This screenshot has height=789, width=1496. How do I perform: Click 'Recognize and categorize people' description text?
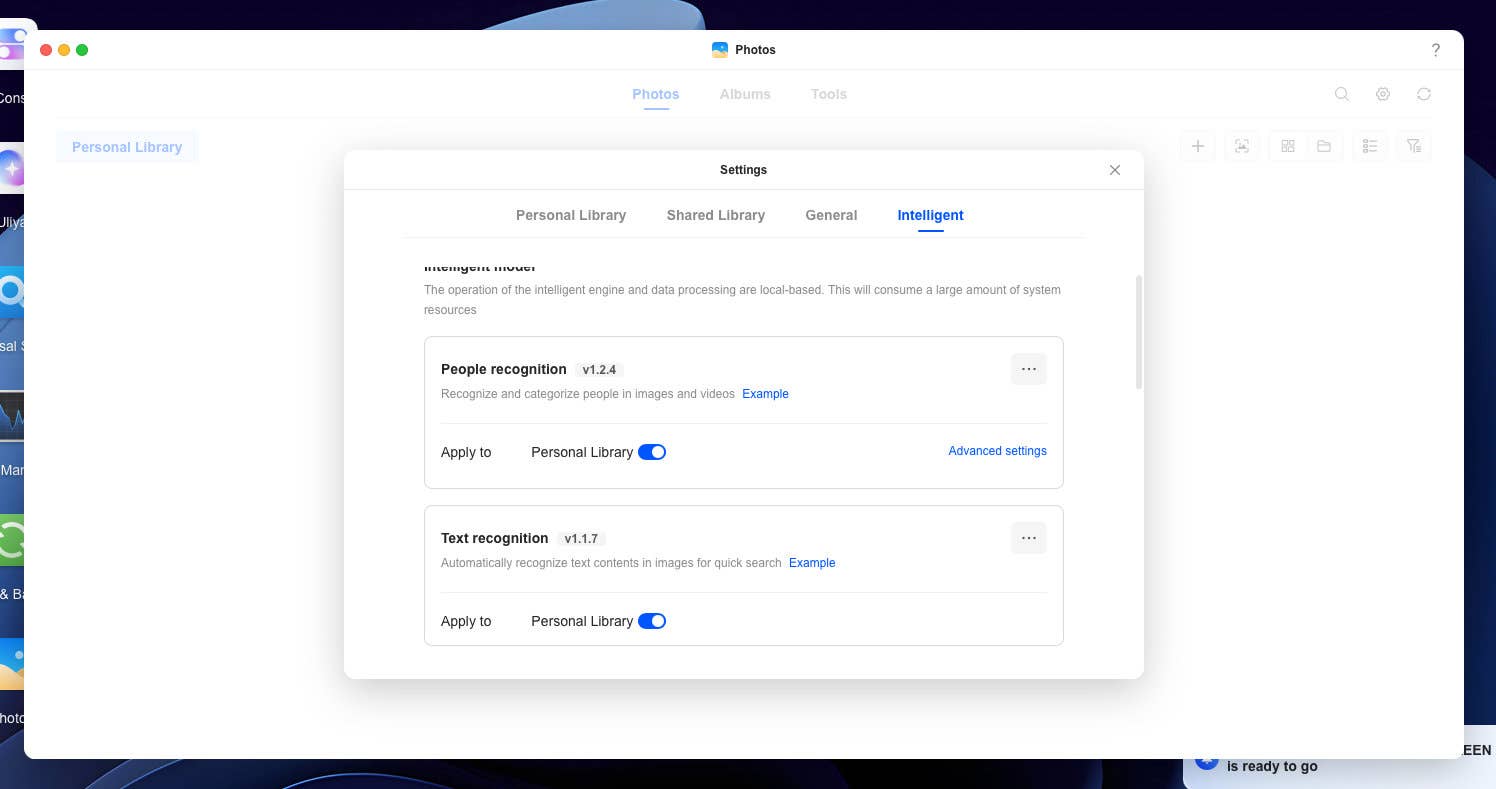coord(588,394)
